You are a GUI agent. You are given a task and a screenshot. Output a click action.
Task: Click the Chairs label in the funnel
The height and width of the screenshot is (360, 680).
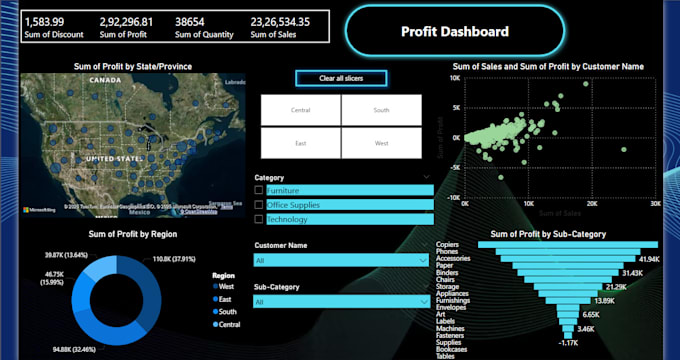point(445,280)
